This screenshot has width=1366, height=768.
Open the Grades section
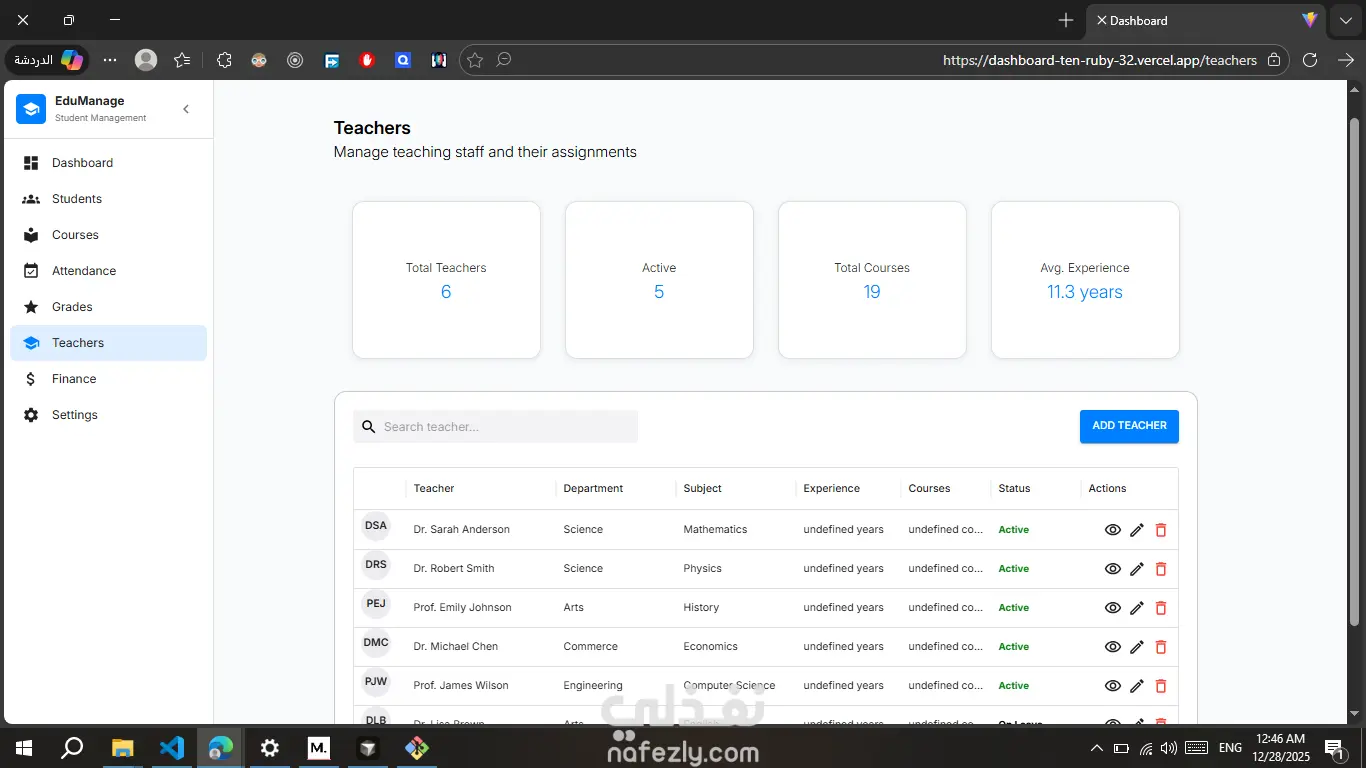point(108,307)
